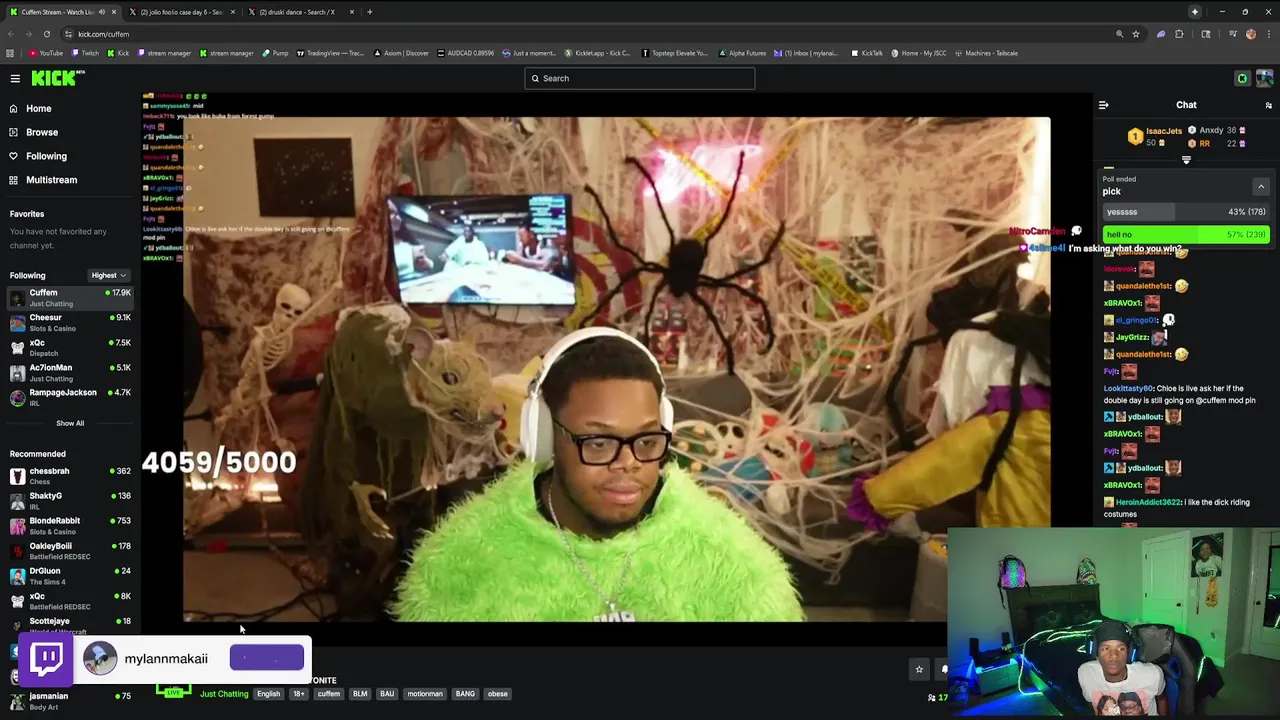Bookmark this page with the address bar star

tap(1136, 34)
